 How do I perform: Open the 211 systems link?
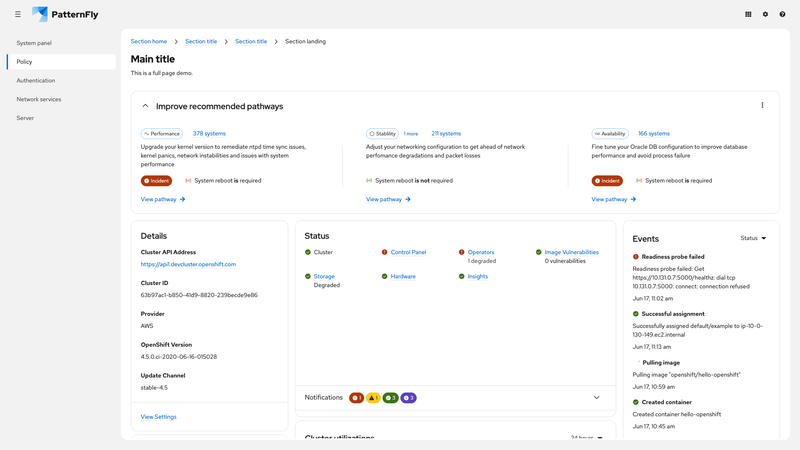446,134
